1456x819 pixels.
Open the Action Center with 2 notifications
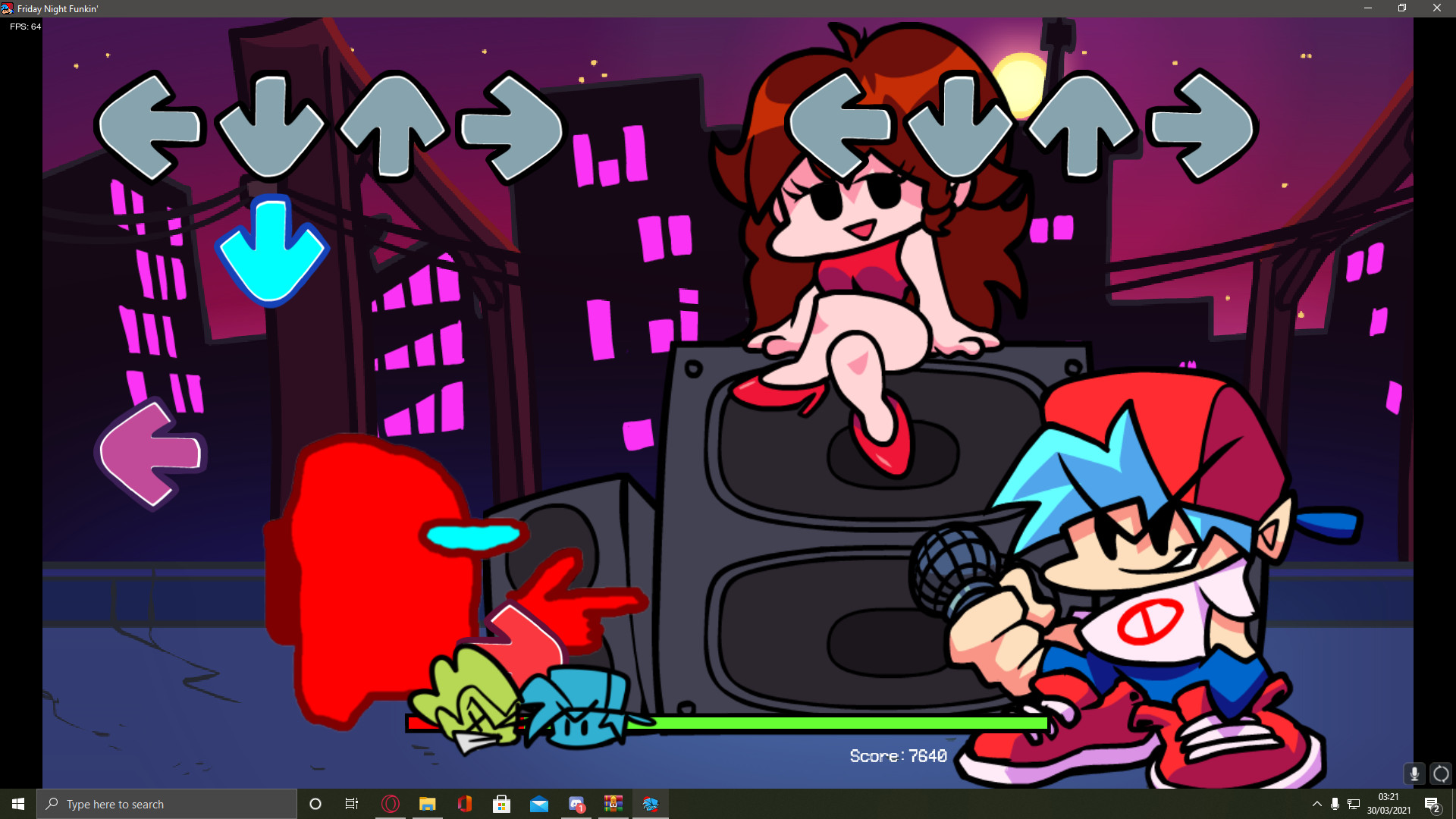pyautogui.click(x=1431, y=804)
